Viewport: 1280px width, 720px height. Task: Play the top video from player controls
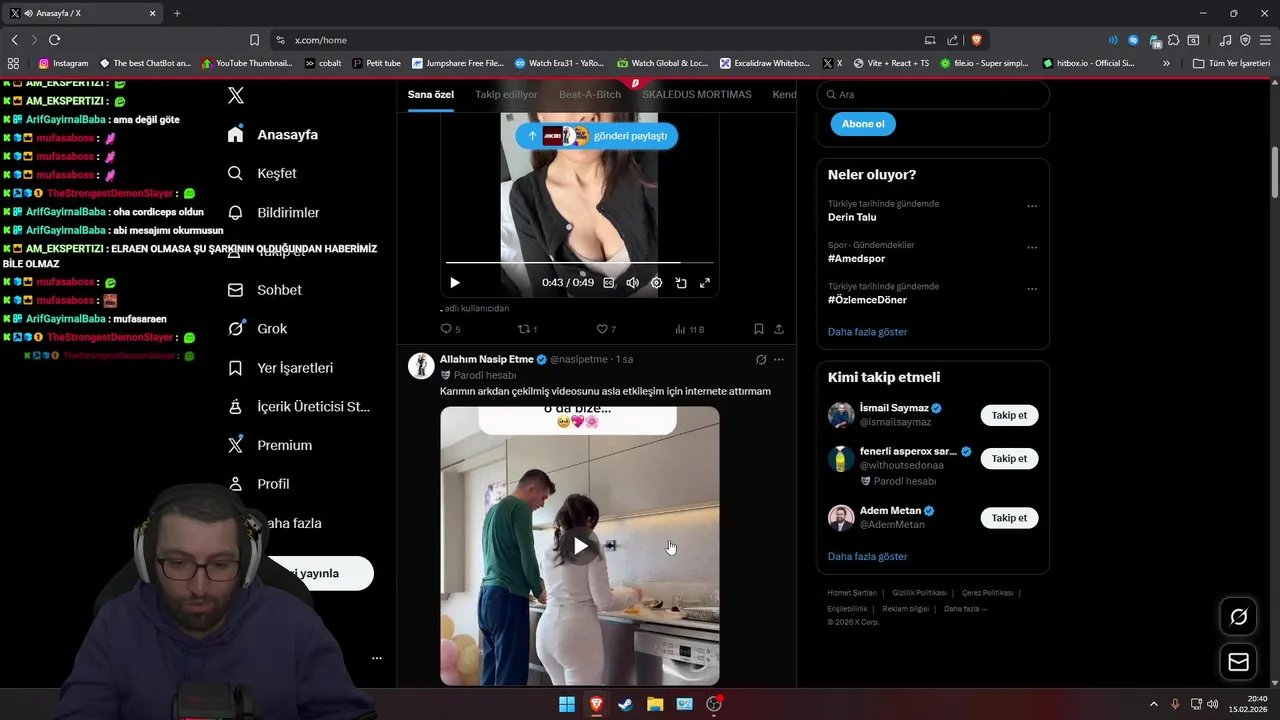(x=455, y=283)
